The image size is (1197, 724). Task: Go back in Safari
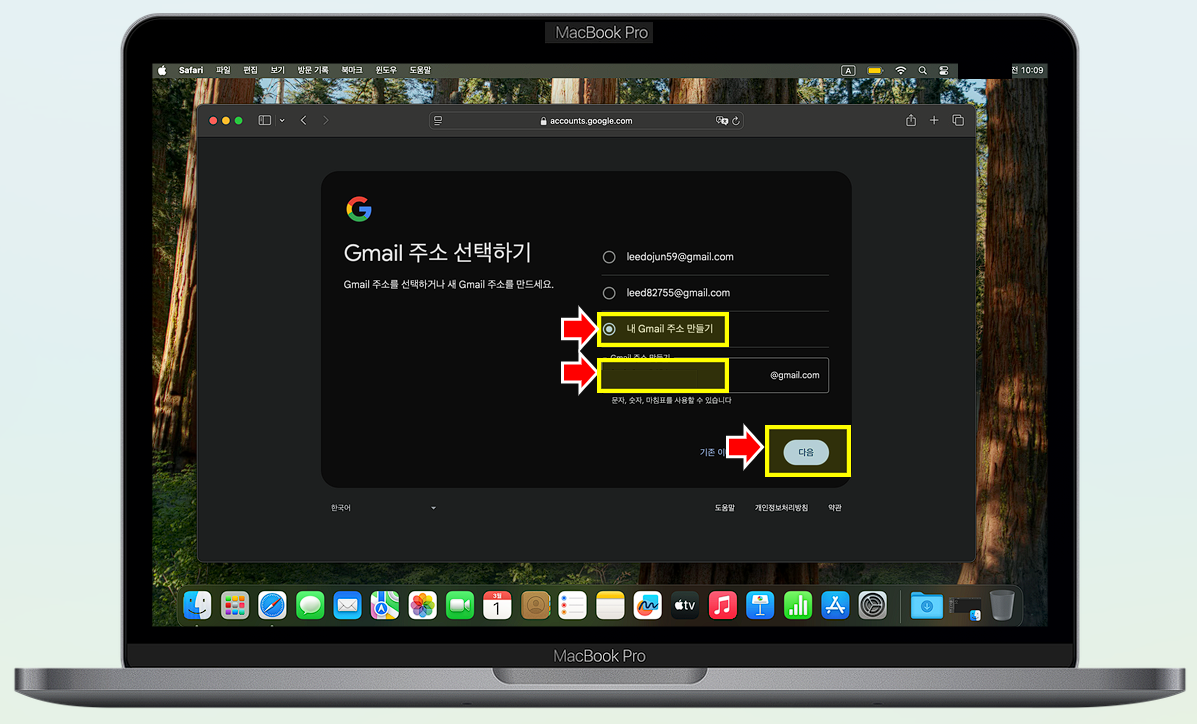pyautogui.click(x=304, y=121)
